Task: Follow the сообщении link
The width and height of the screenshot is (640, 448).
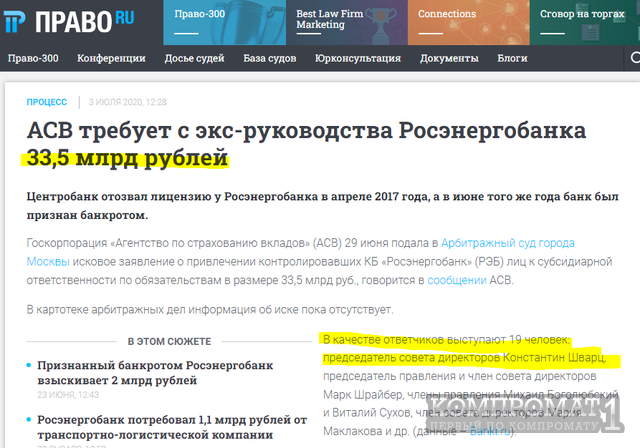Action: [457, 280]
